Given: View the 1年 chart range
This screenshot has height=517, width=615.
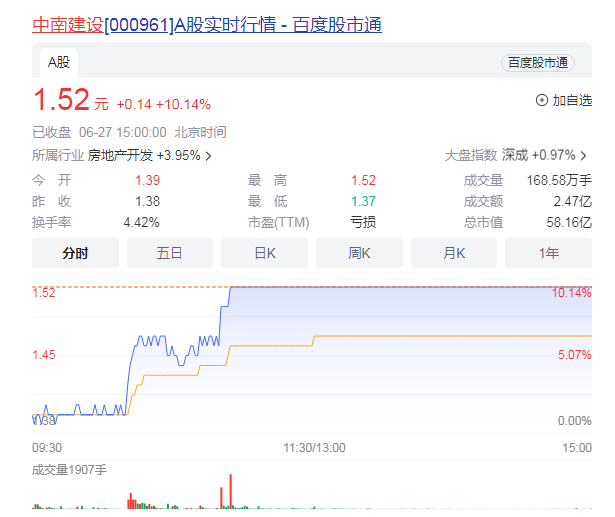Looking at the screenshot, I should coord(548,253).
